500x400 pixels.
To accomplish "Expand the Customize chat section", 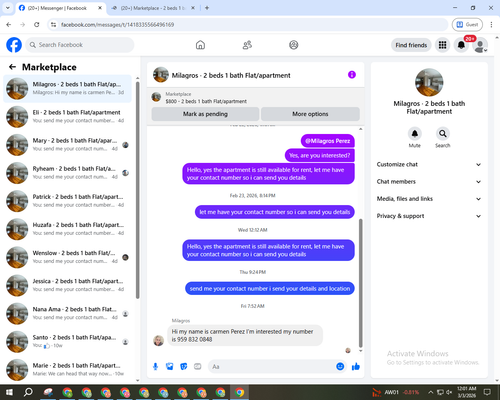I will pos(429,164).
